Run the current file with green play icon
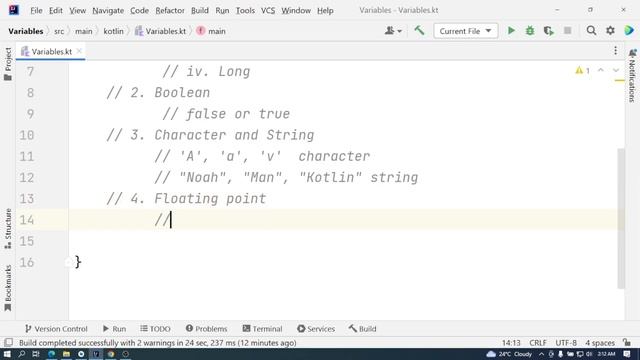This screenshot has width=640, height=360. (x=511, y=31)
